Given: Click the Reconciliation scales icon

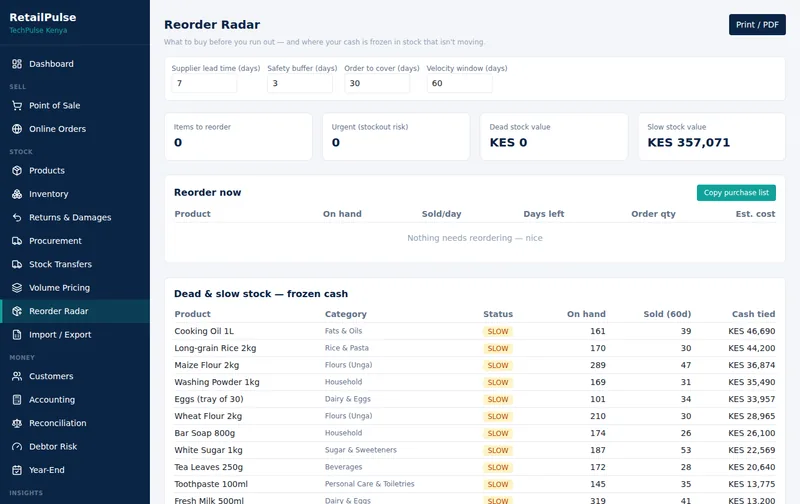Looking at the screenshot, I should [x=17, y=423].
